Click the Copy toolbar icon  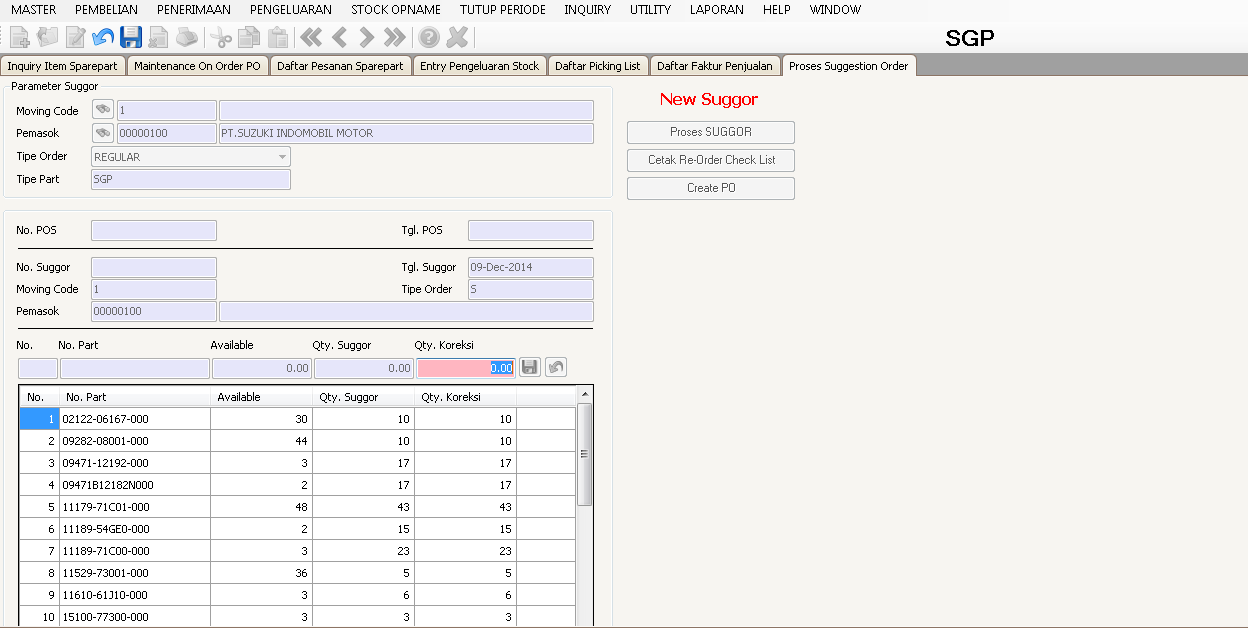tap(249, 38)
